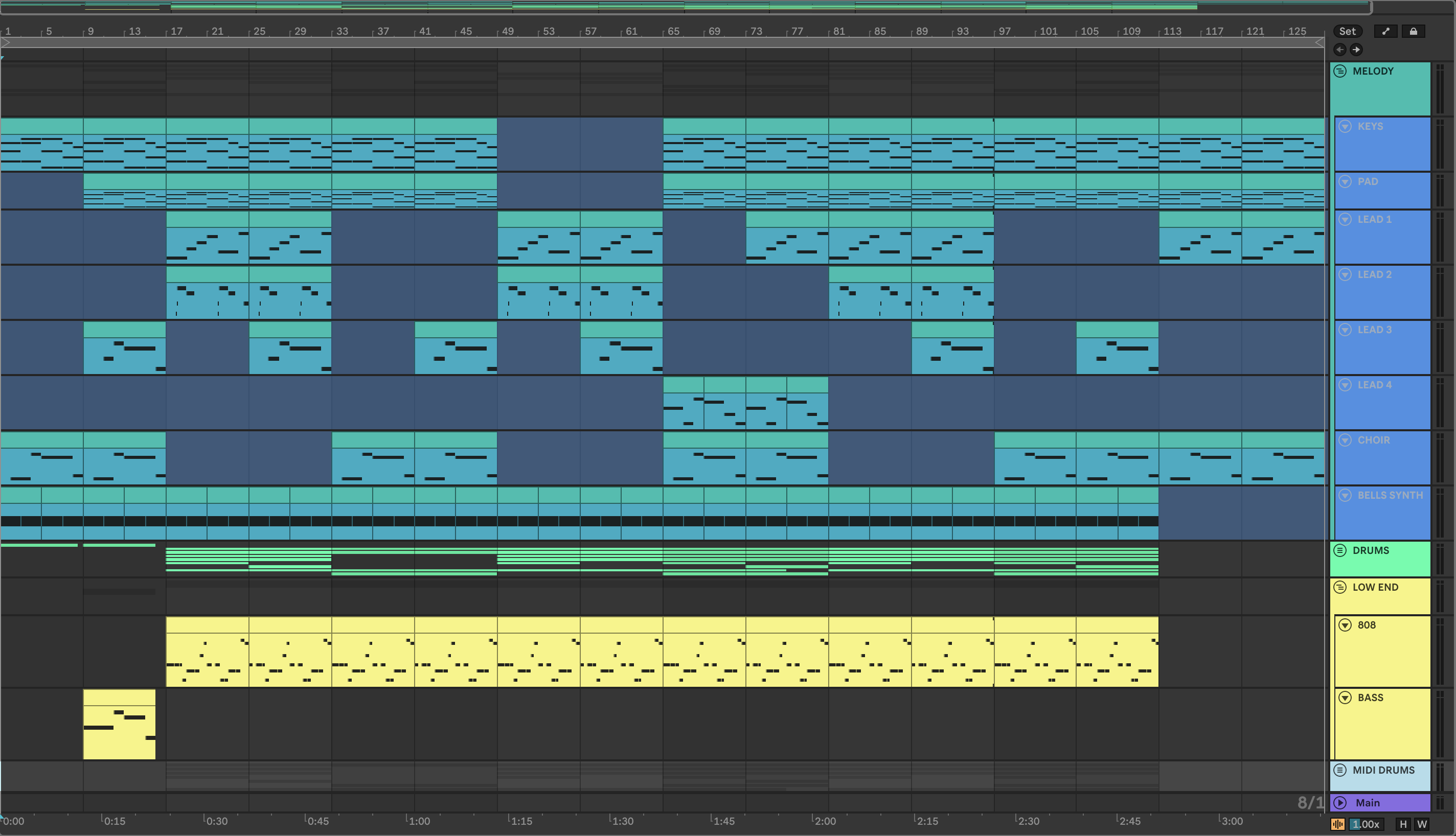Select the BASS track title
The height and width of the screenshot is (836, 1456).
(1370, 698)
